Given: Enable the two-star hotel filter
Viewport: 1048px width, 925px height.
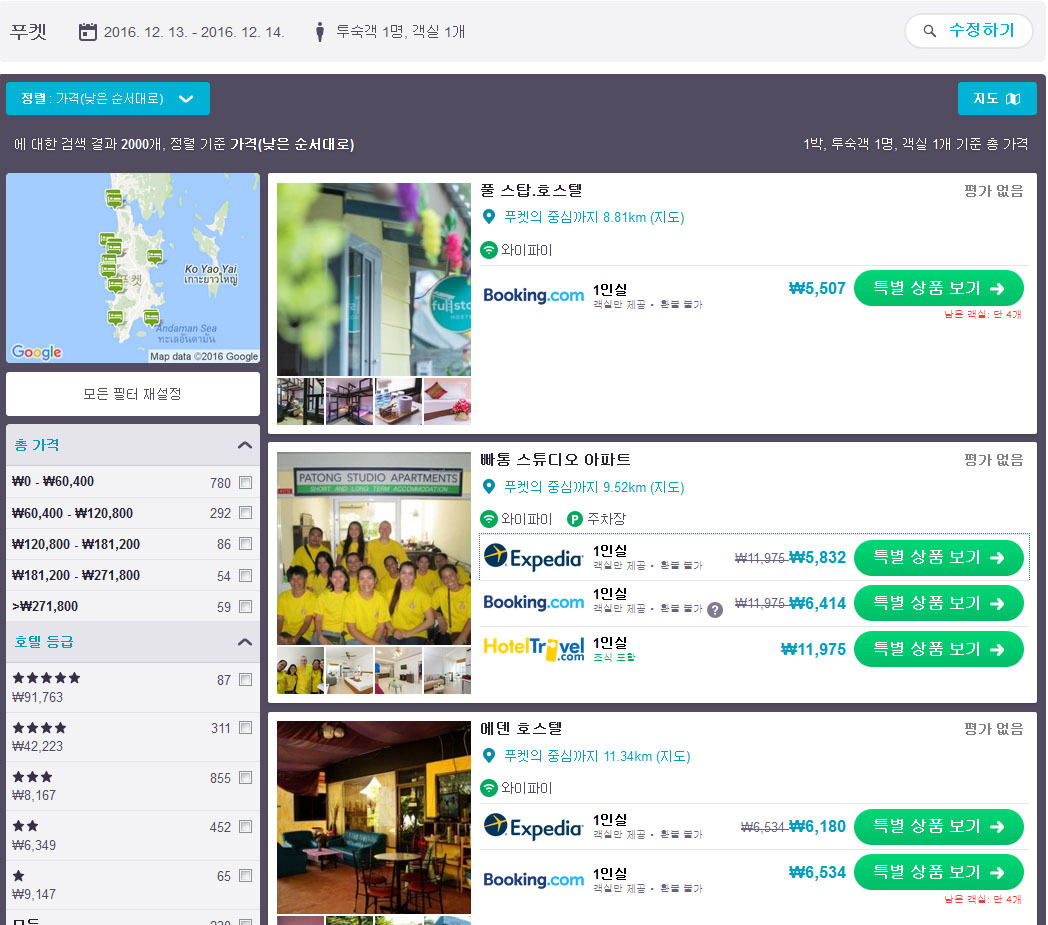Looking at the screenshot, I should 245,827.
